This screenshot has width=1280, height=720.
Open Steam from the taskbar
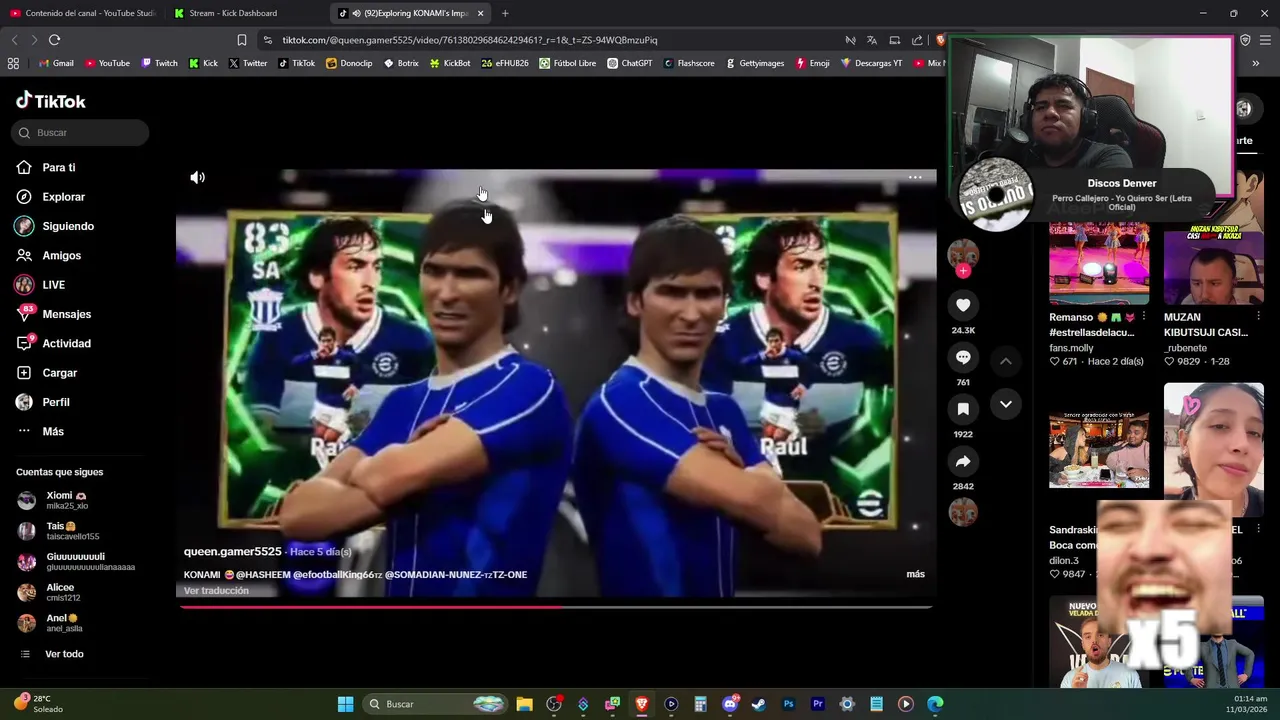point(759,704)
